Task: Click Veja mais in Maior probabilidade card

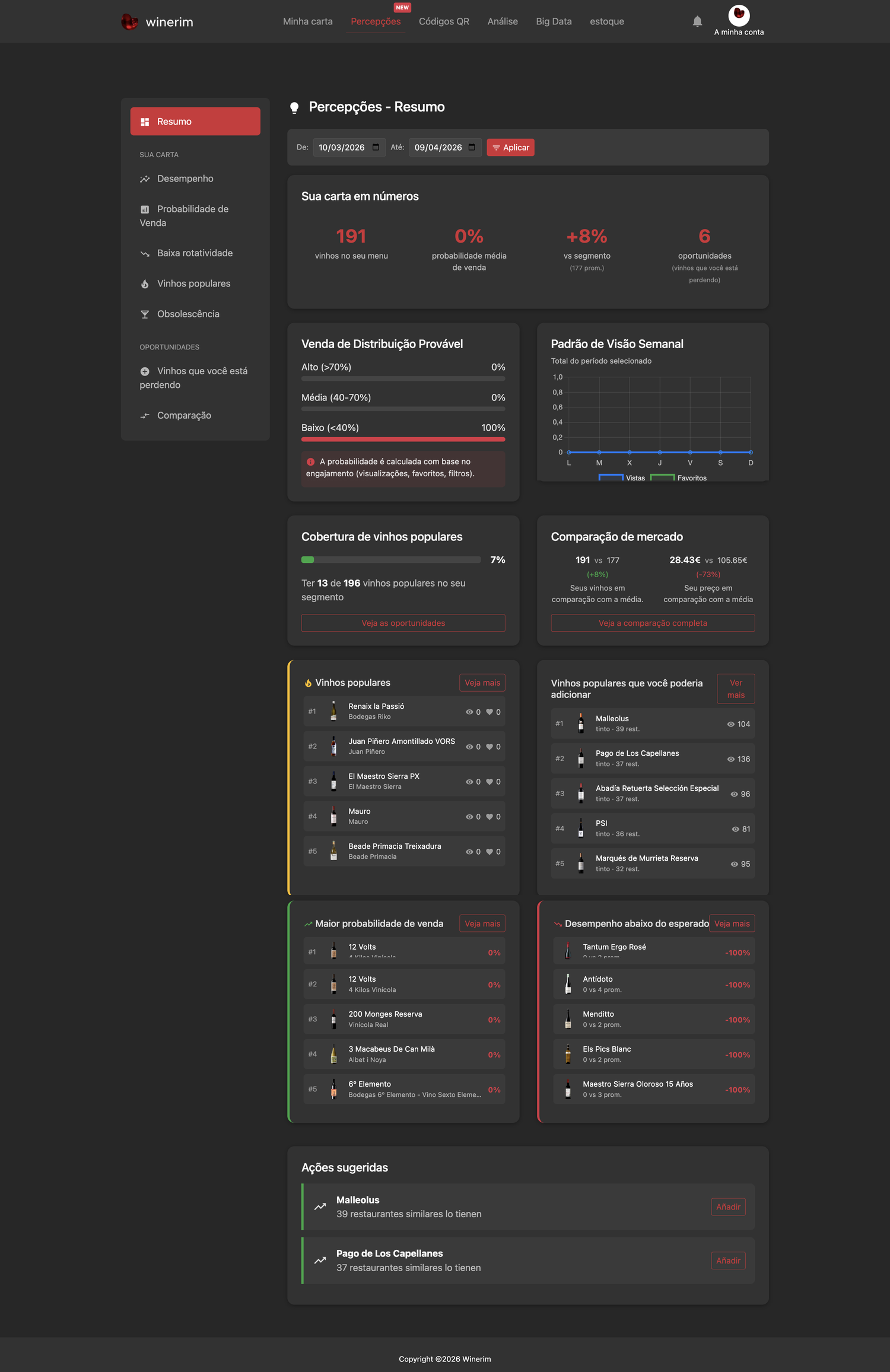Action: (x=482, y=924)
